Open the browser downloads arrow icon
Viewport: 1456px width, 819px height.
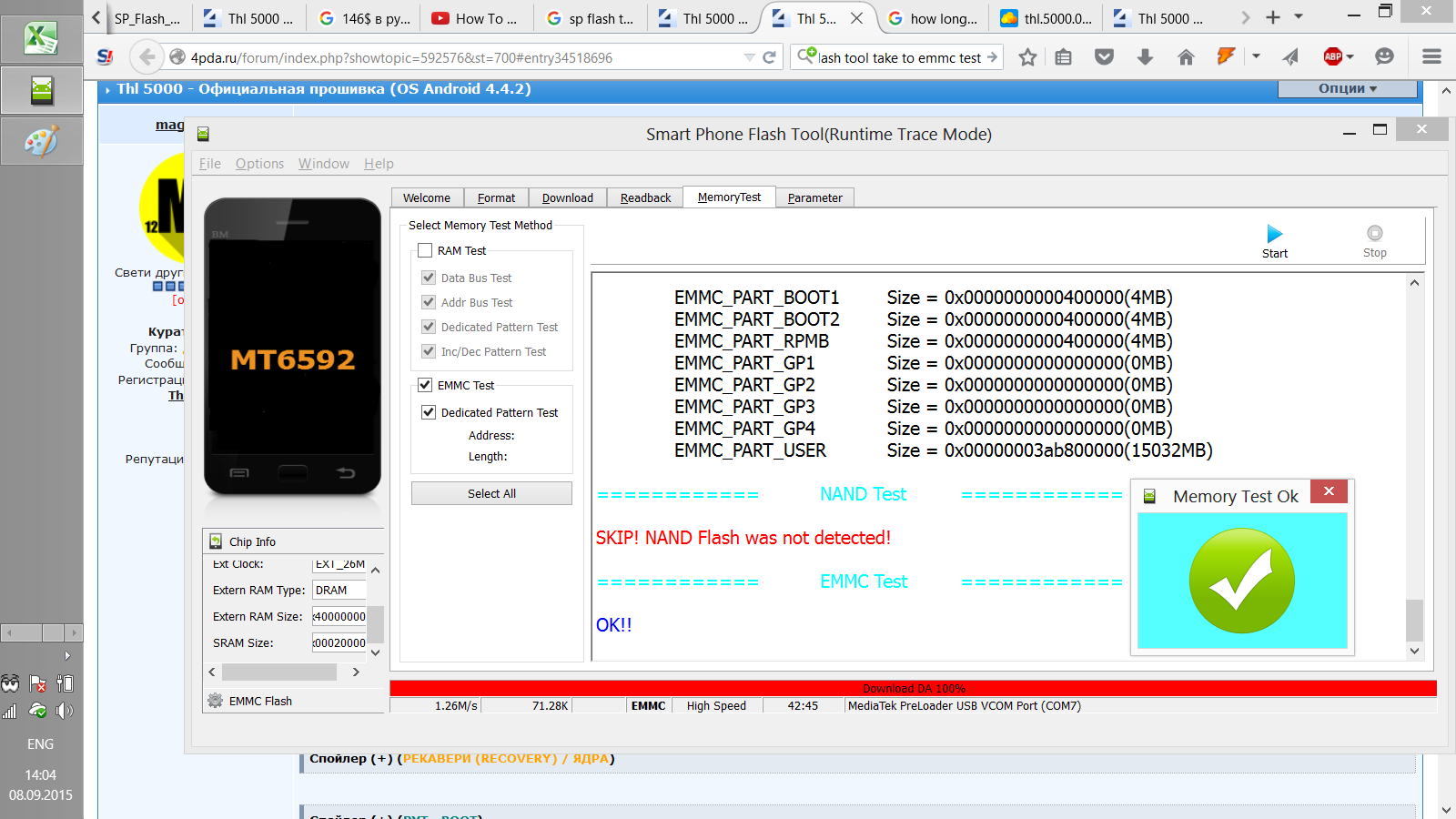point(1145,57)
